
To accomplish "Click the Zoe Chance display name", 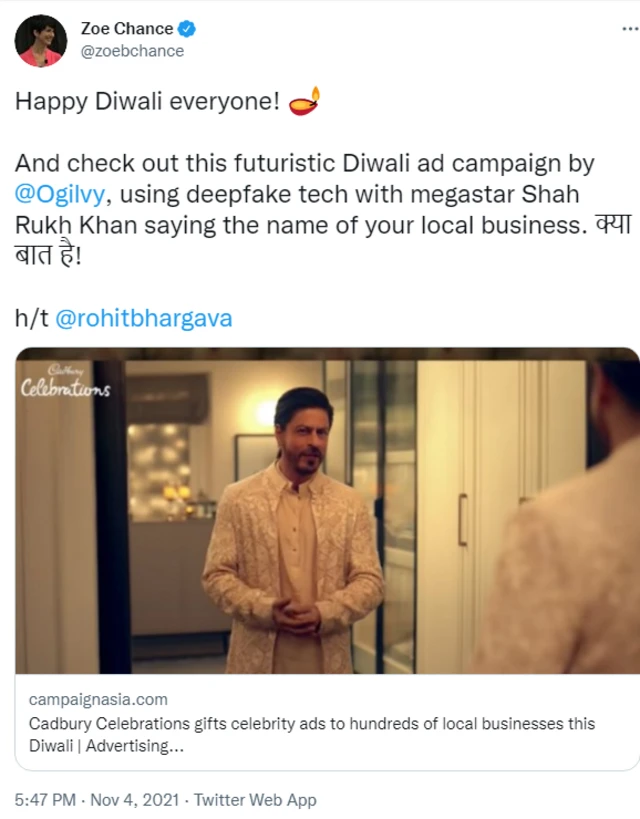I will pyautogui.click(x=127, y=28).
